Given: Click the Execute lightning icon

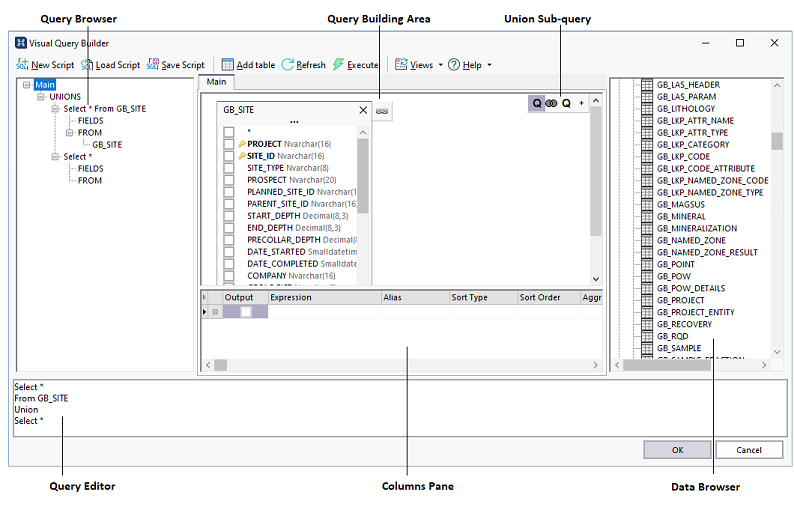Looking at the screenshot, I should [338, 64].
